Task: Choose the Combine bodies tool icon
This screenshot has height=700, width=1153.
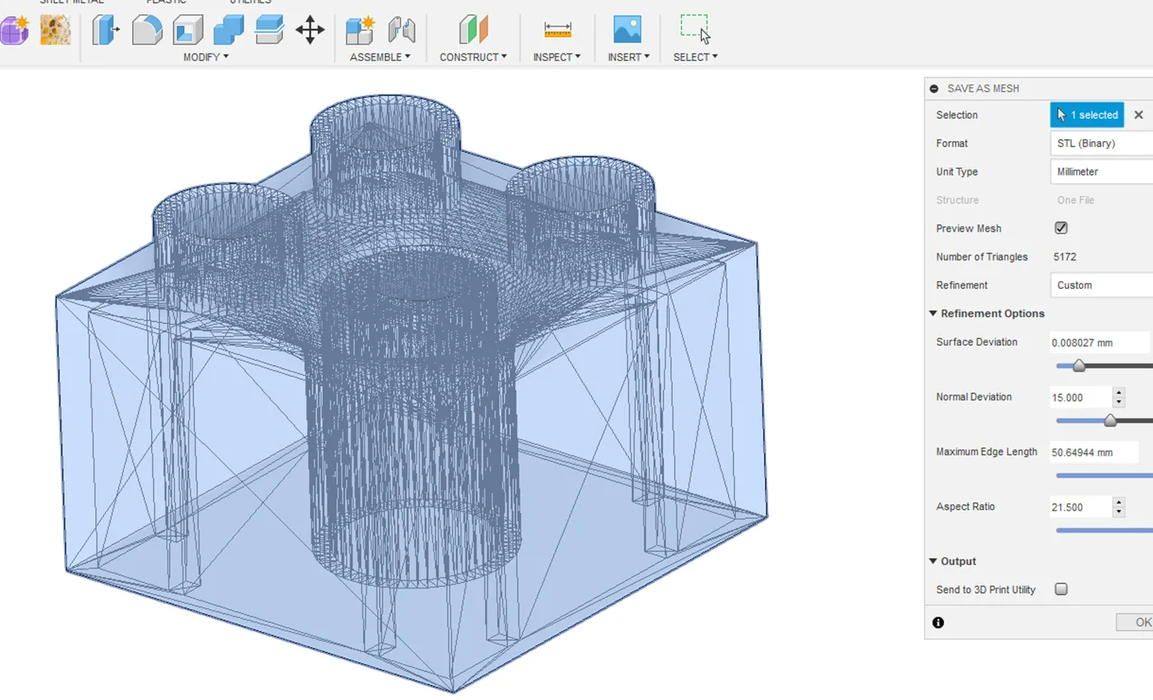Action: point(228,30)
